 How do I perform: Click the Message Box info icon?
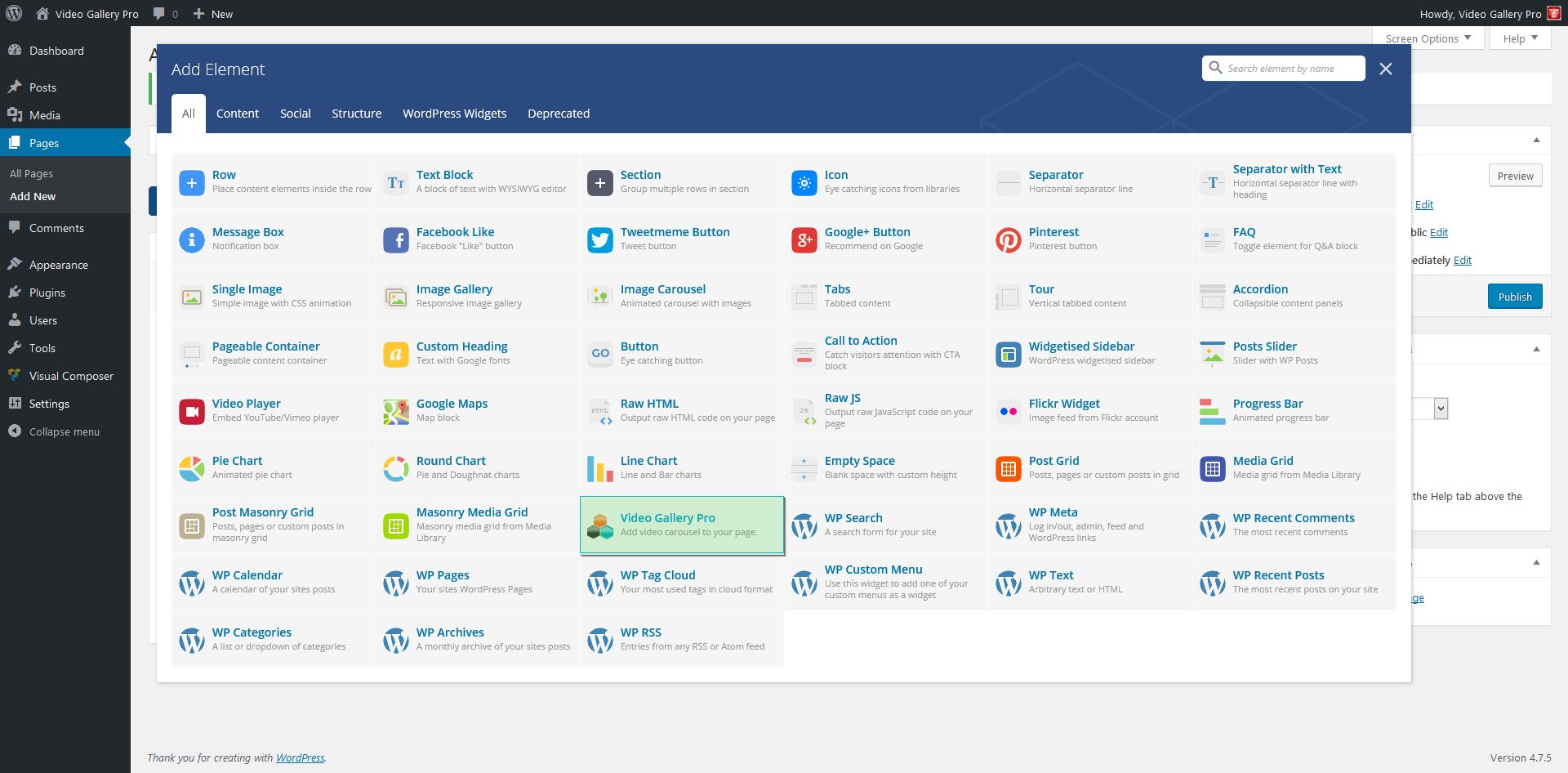[x=192, y=240]
